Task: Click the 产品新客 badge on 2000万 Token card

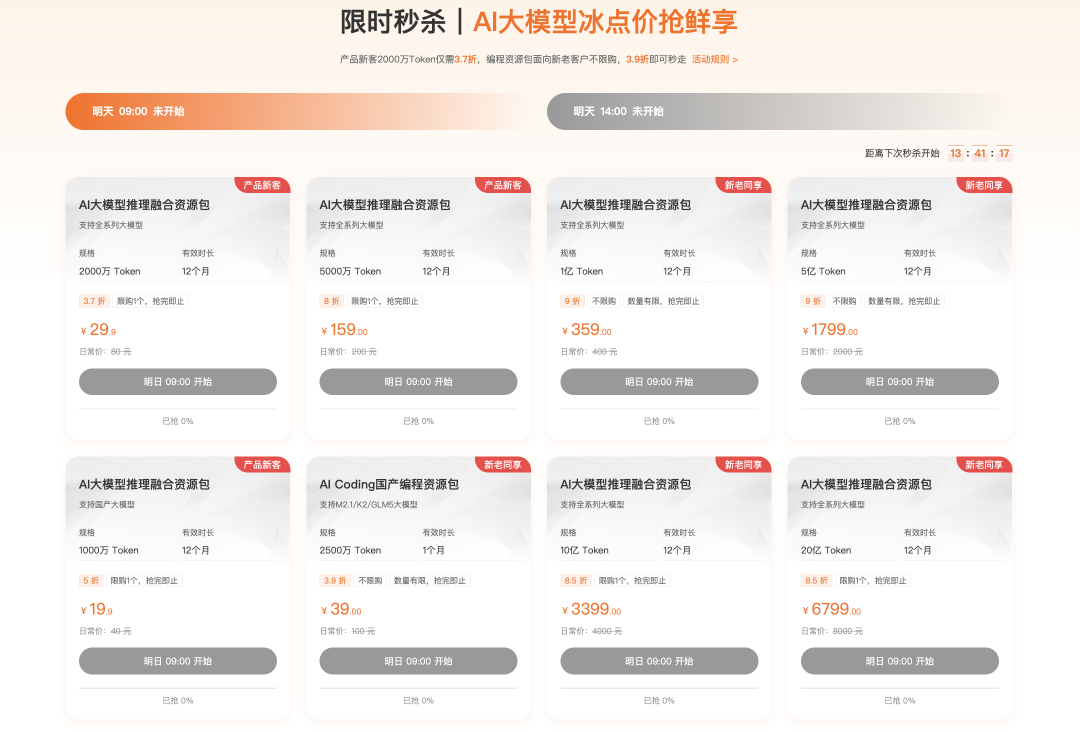Action: click(x=262, y=185)
